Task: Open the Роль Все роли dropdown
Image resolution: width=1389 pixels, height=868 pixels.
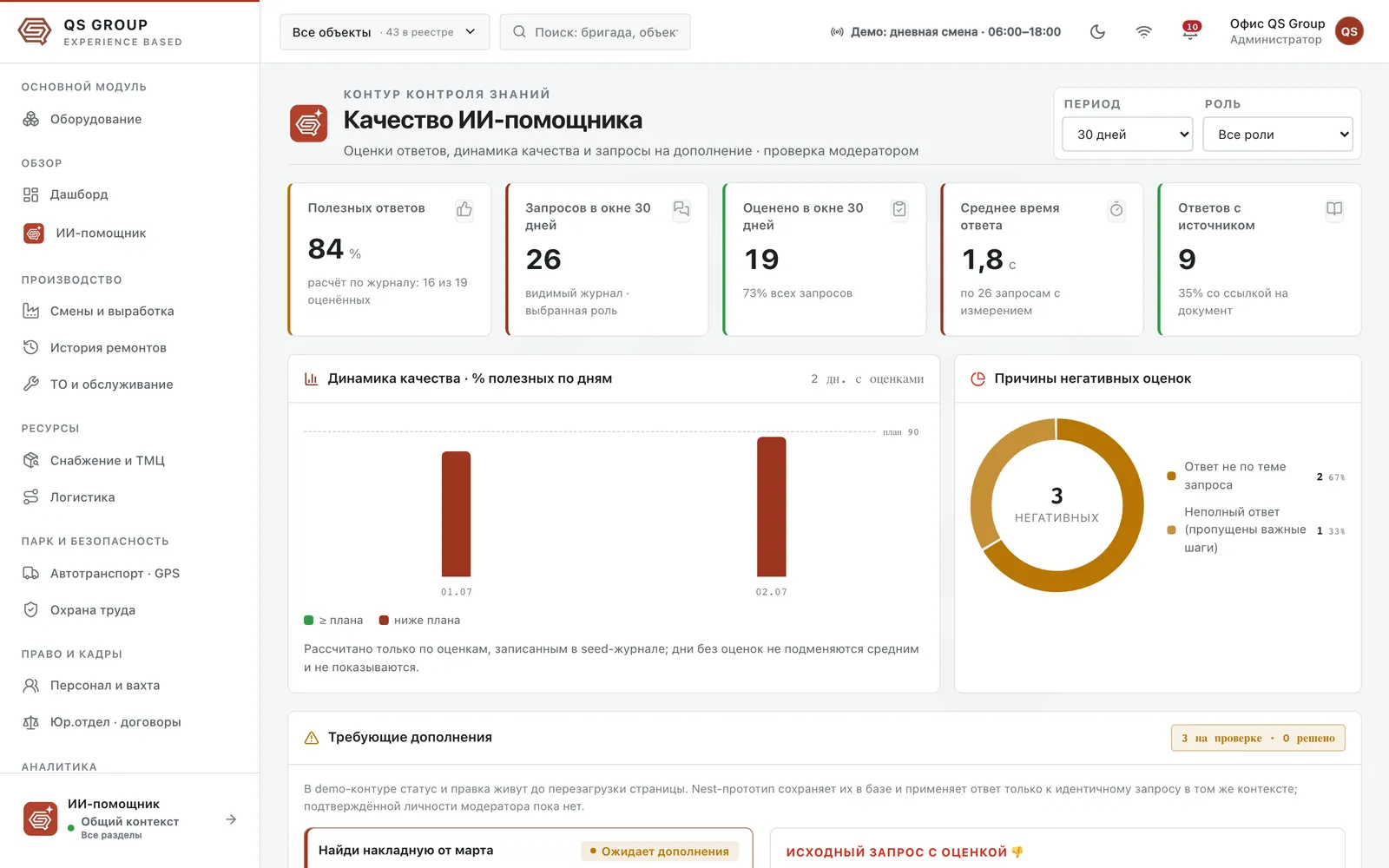Action: click(1278, 135)
